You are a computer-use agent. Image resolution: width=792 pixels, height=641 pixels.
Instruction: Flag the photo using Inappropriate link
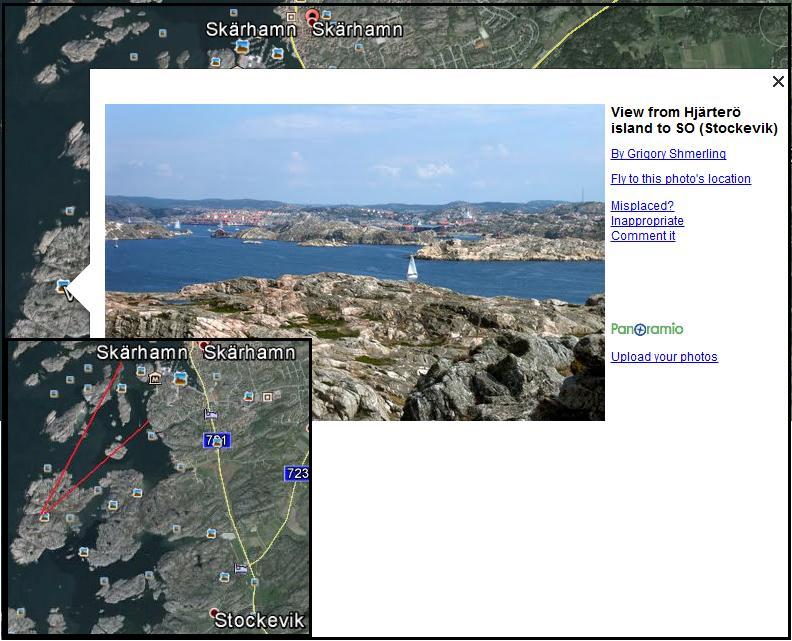647,221
